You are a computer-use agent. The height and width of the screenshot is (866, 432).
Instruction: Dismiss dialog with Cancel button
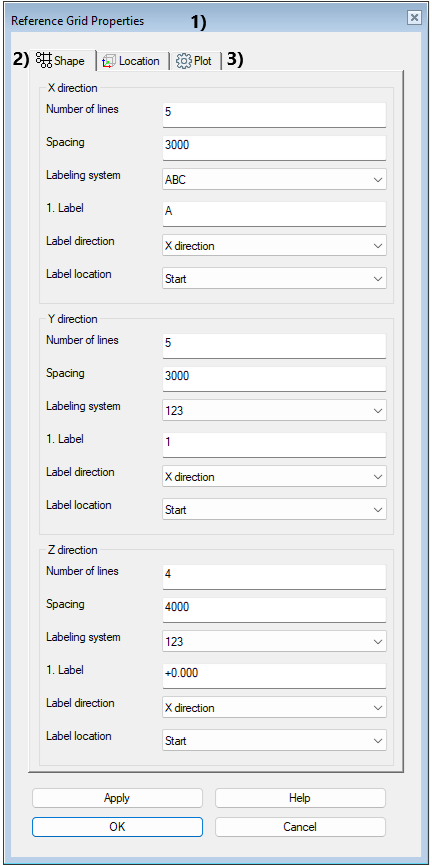pos(300,827)
